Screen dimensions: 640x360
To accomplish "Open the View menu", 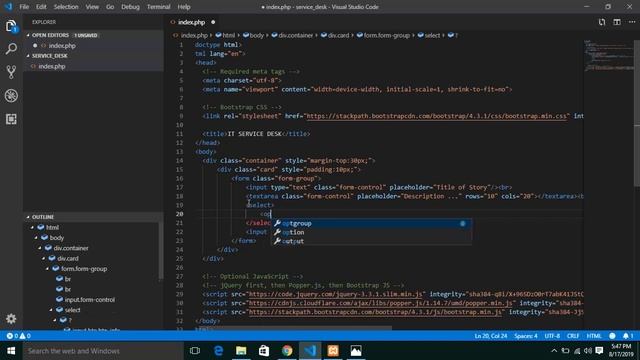I will click(92, 7).
